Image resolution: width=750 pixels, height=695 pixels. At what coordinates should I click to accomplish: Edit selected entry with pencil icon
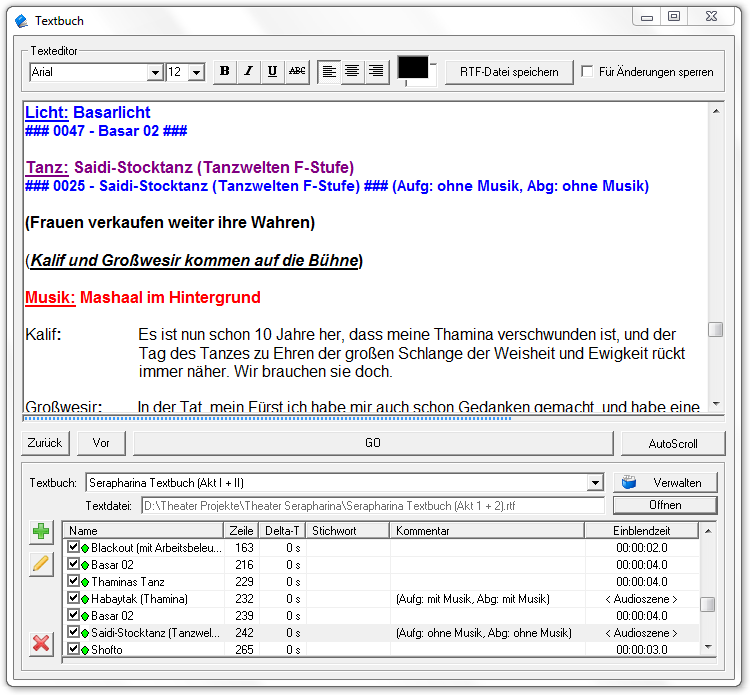click(x=41, y=564)
